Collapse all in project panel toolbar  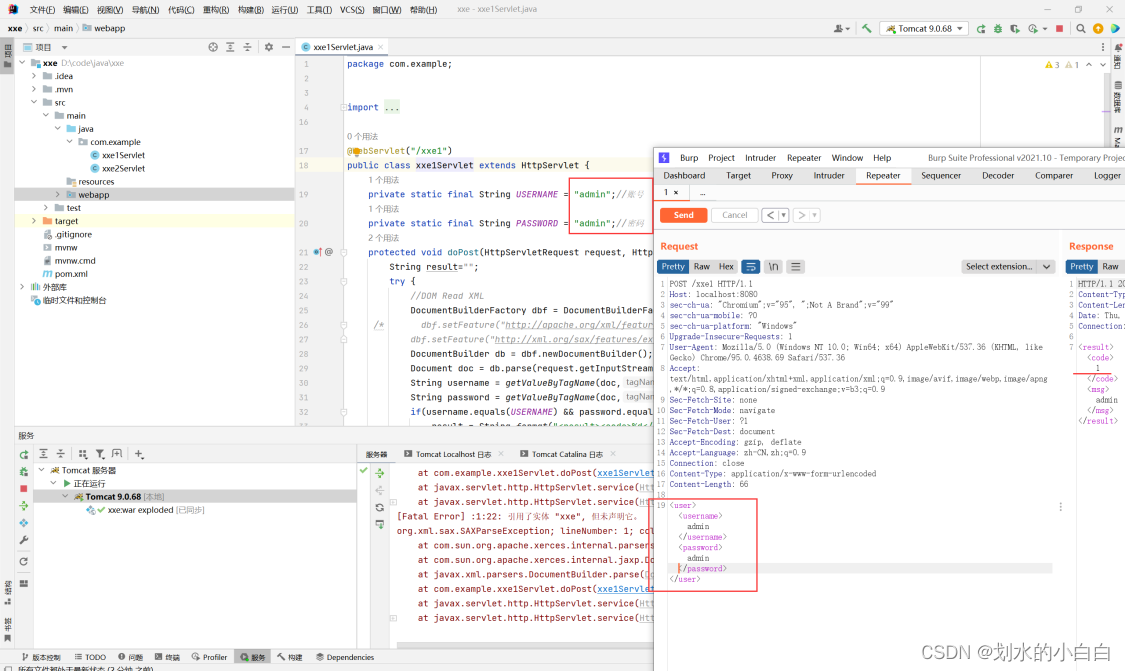pyautogui.click(x=248, y=47)
